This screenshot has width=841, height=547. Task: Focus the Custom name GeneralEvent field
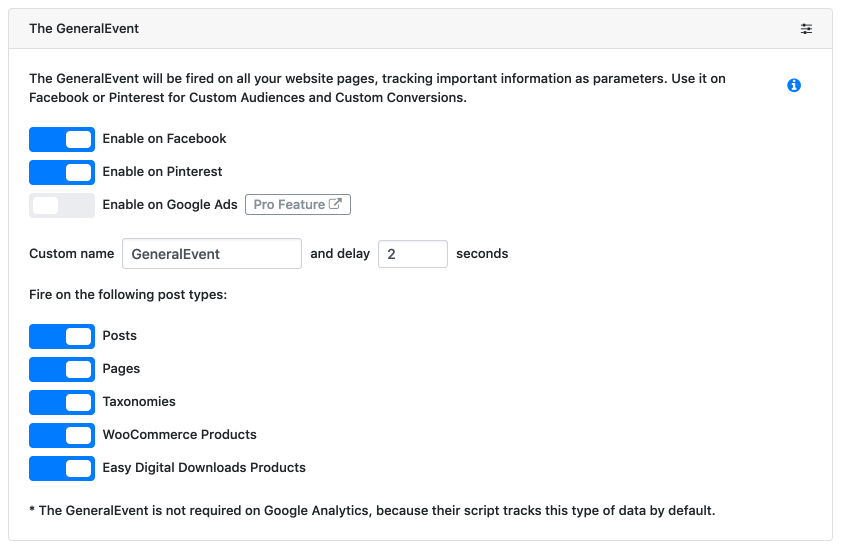pos(212,254)
